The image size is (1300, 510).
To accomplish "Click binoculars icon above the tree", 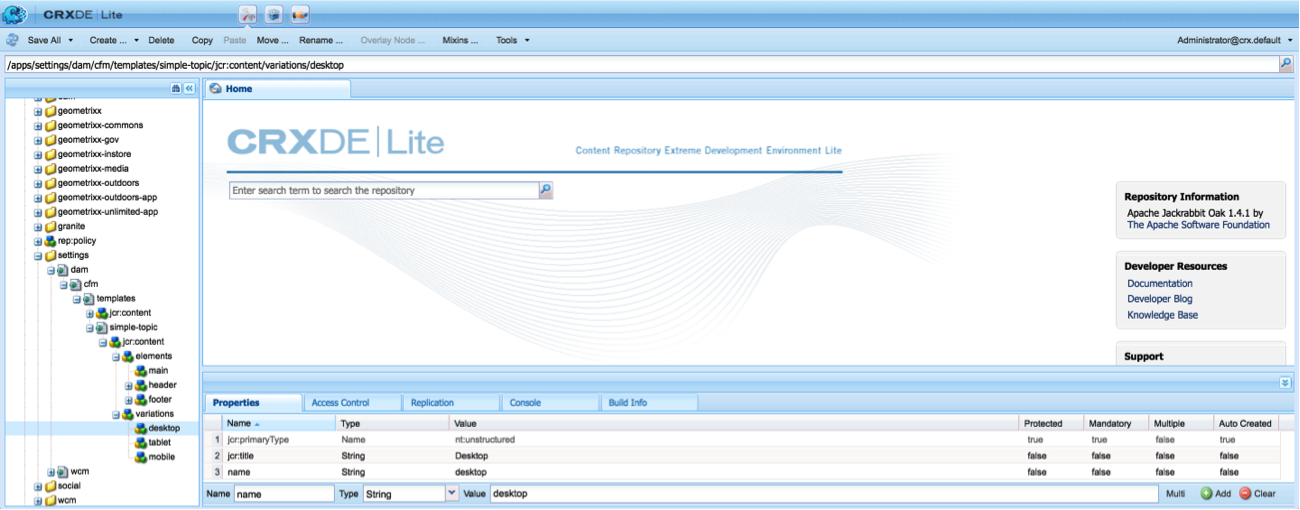I will [x=176, y=89].
